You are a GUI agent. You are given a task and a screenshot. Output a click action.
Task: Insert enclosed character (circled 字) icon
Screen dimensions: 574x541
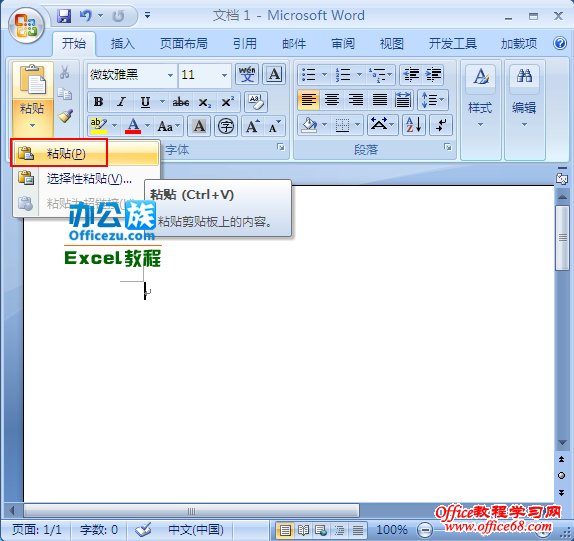[226, 127]
